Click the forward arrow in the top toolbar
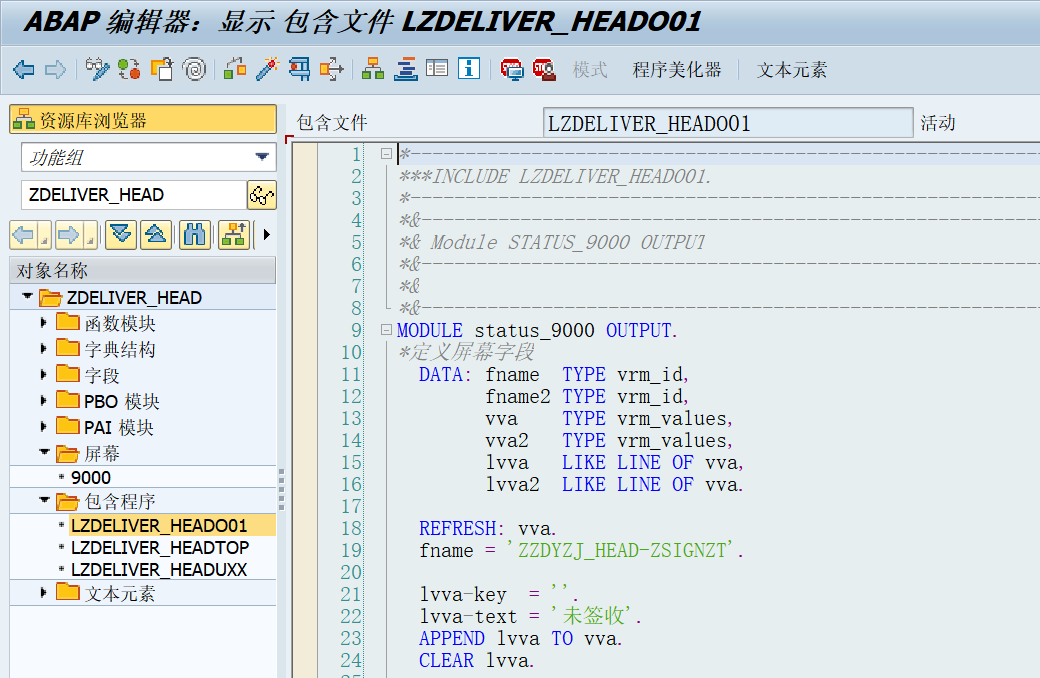 pos(55,69)
